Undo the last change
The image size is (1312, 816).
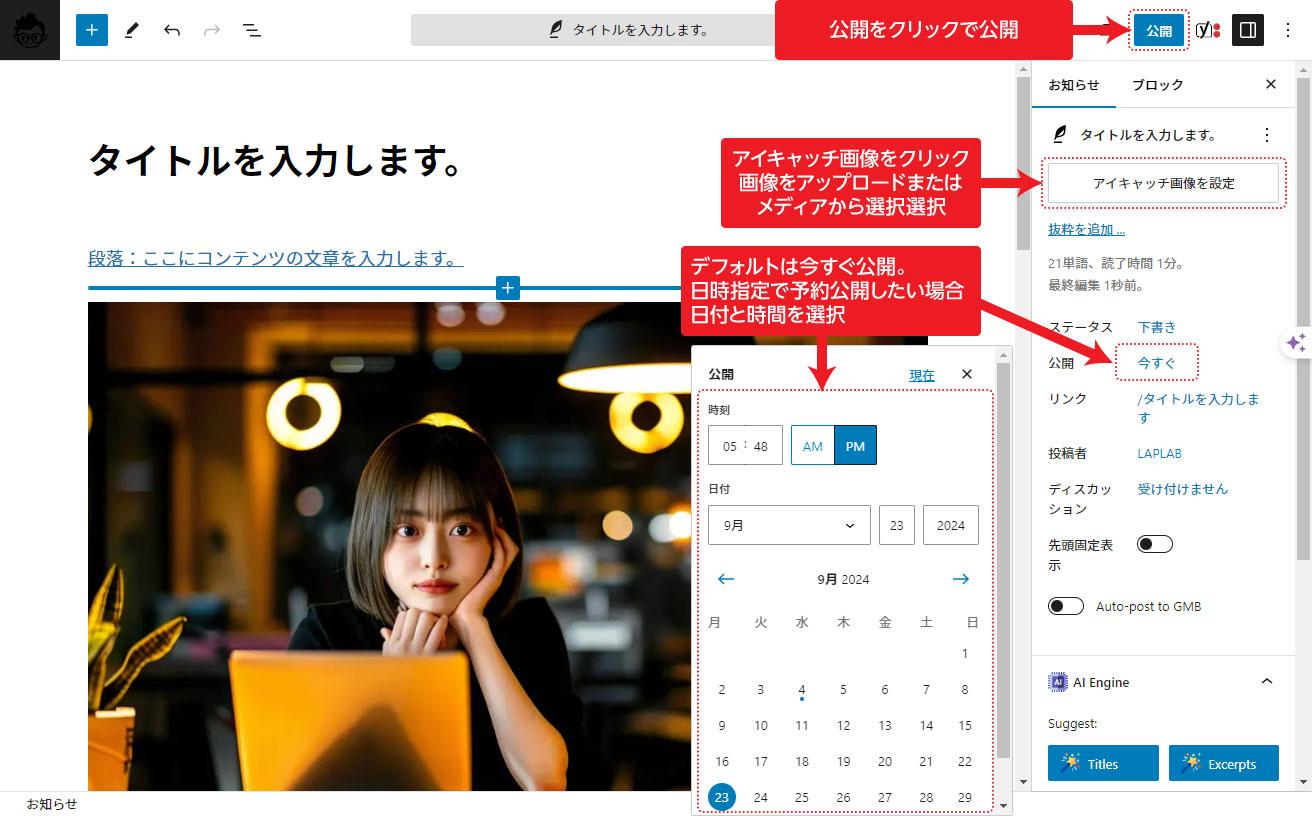click(x=172, y=30)
